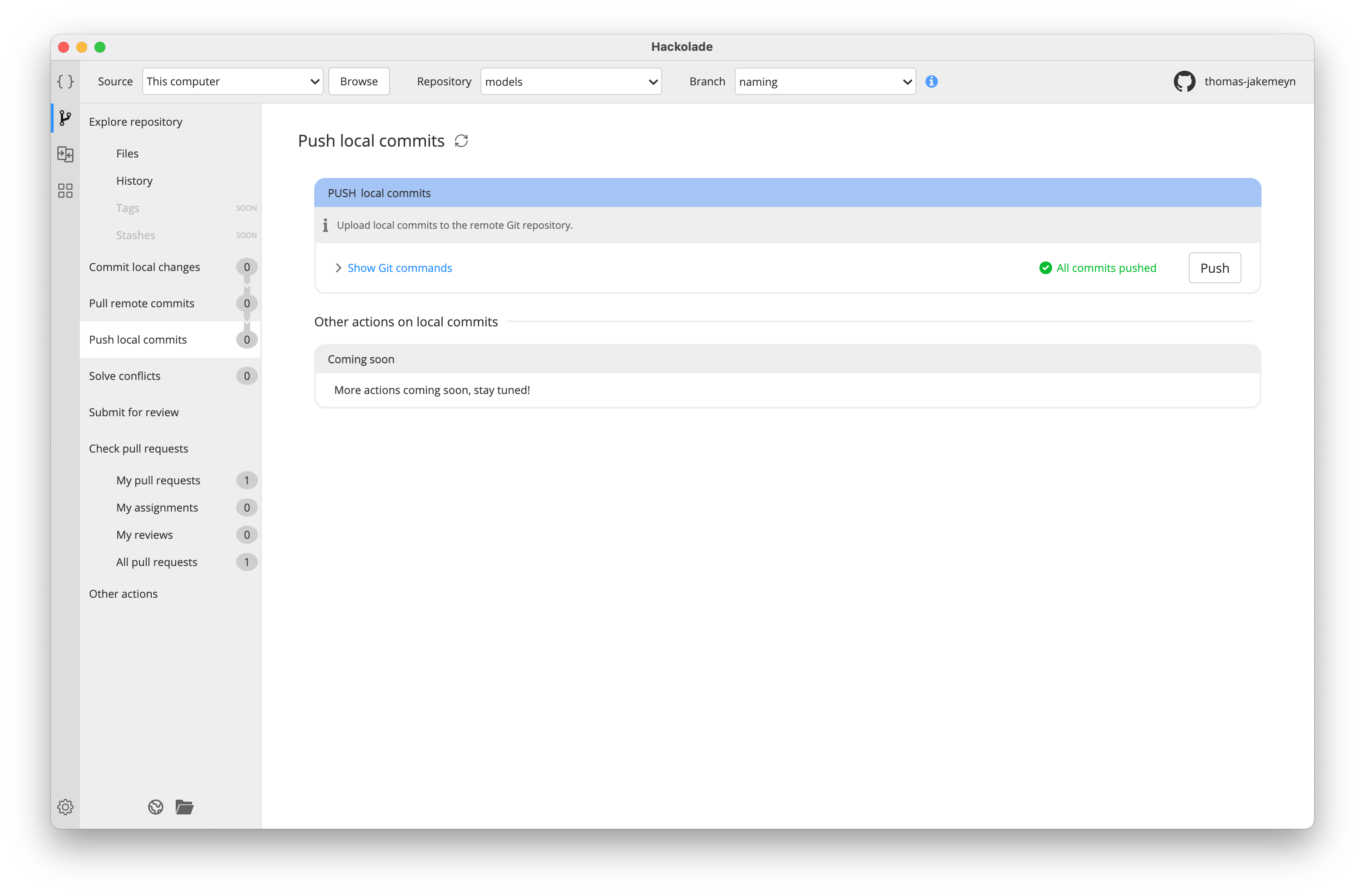Open settings gear icon at bottom left

point(65,807)
